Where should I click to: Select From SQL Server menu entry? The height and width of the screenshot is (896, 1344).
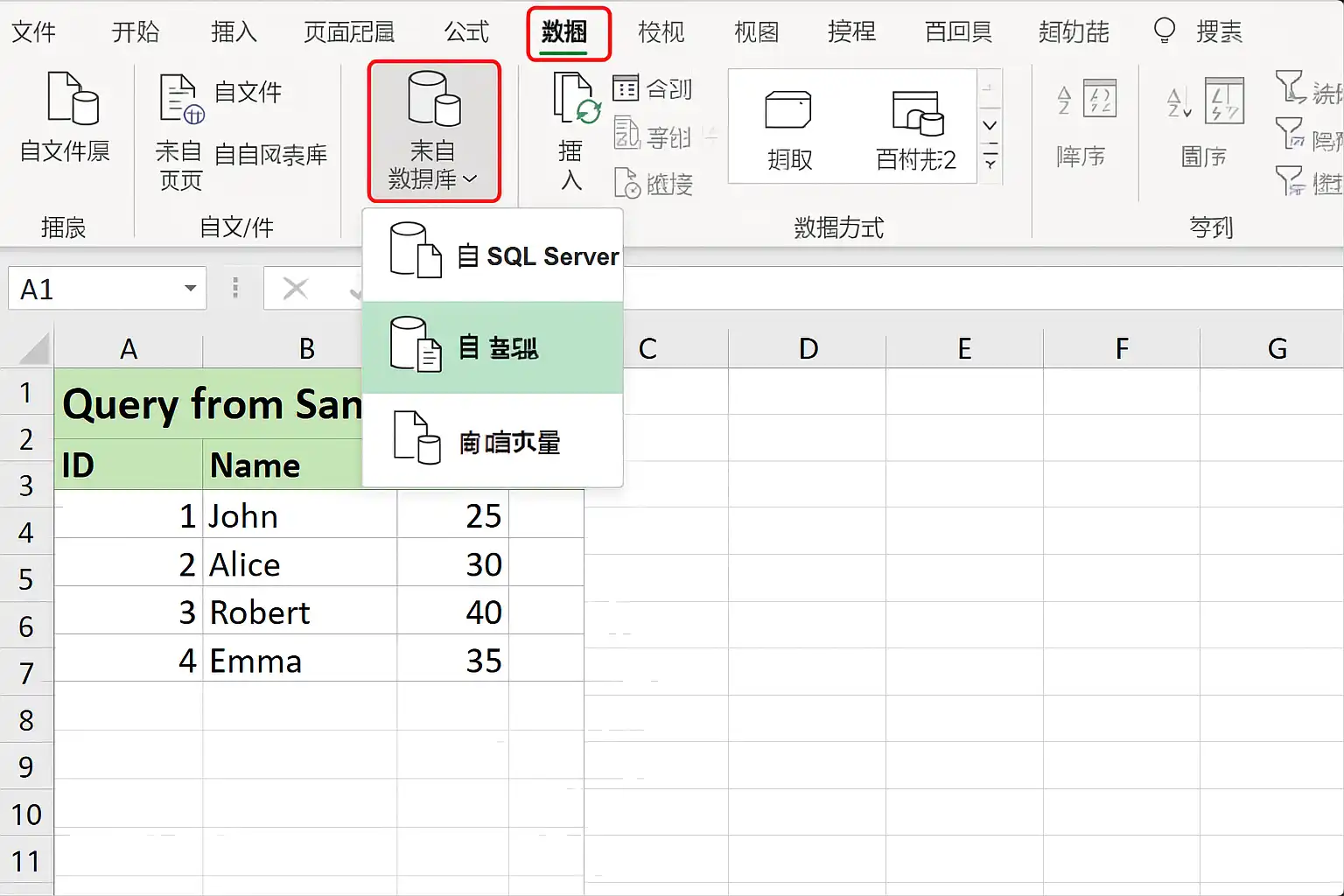(493, 255)
